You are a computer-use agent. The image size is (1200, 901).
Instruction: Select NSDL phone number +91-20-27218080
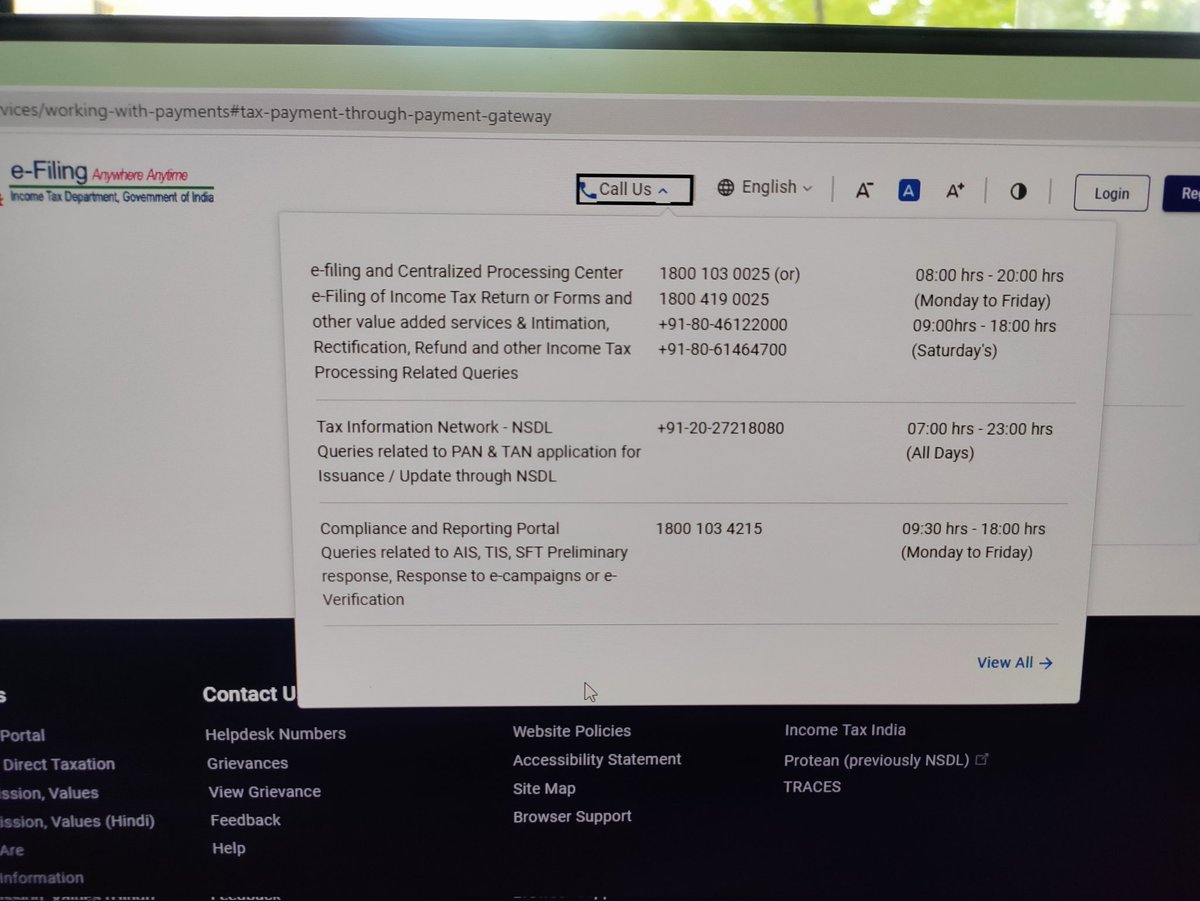[720, 428]
